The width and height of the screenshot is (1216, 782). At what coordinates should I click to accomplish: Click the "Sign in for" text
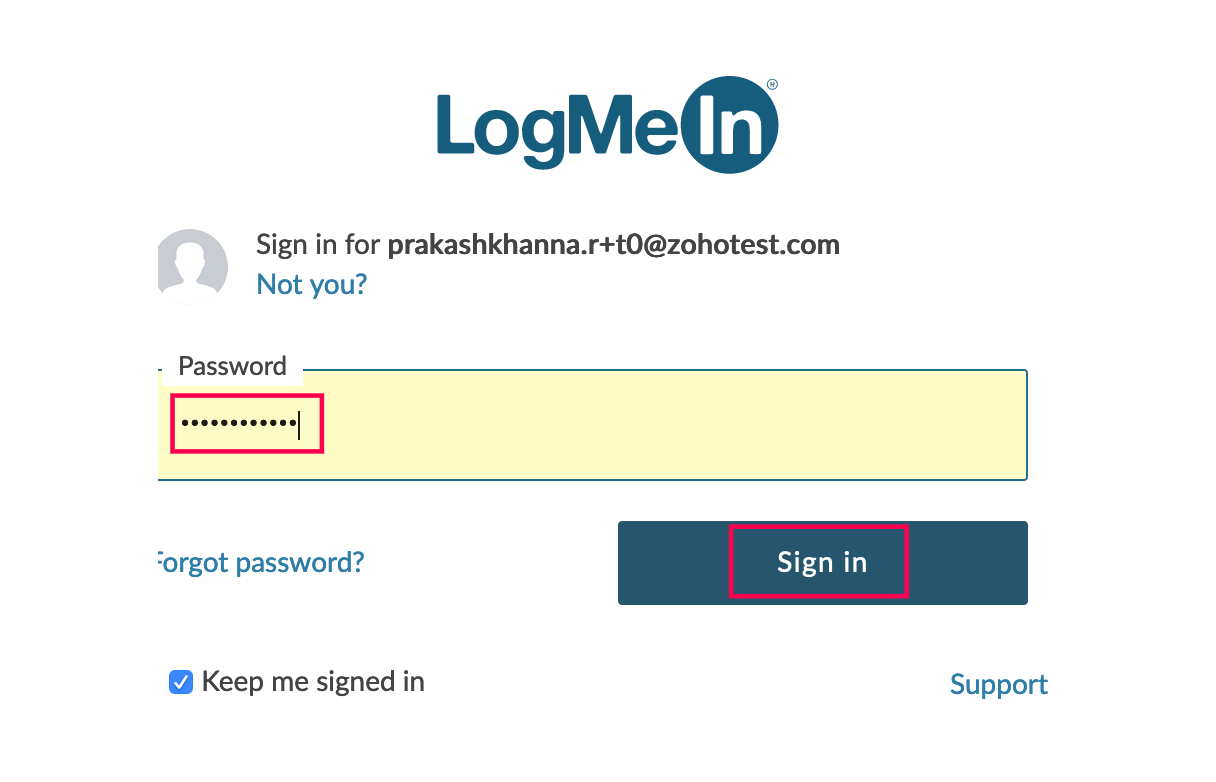320,244
